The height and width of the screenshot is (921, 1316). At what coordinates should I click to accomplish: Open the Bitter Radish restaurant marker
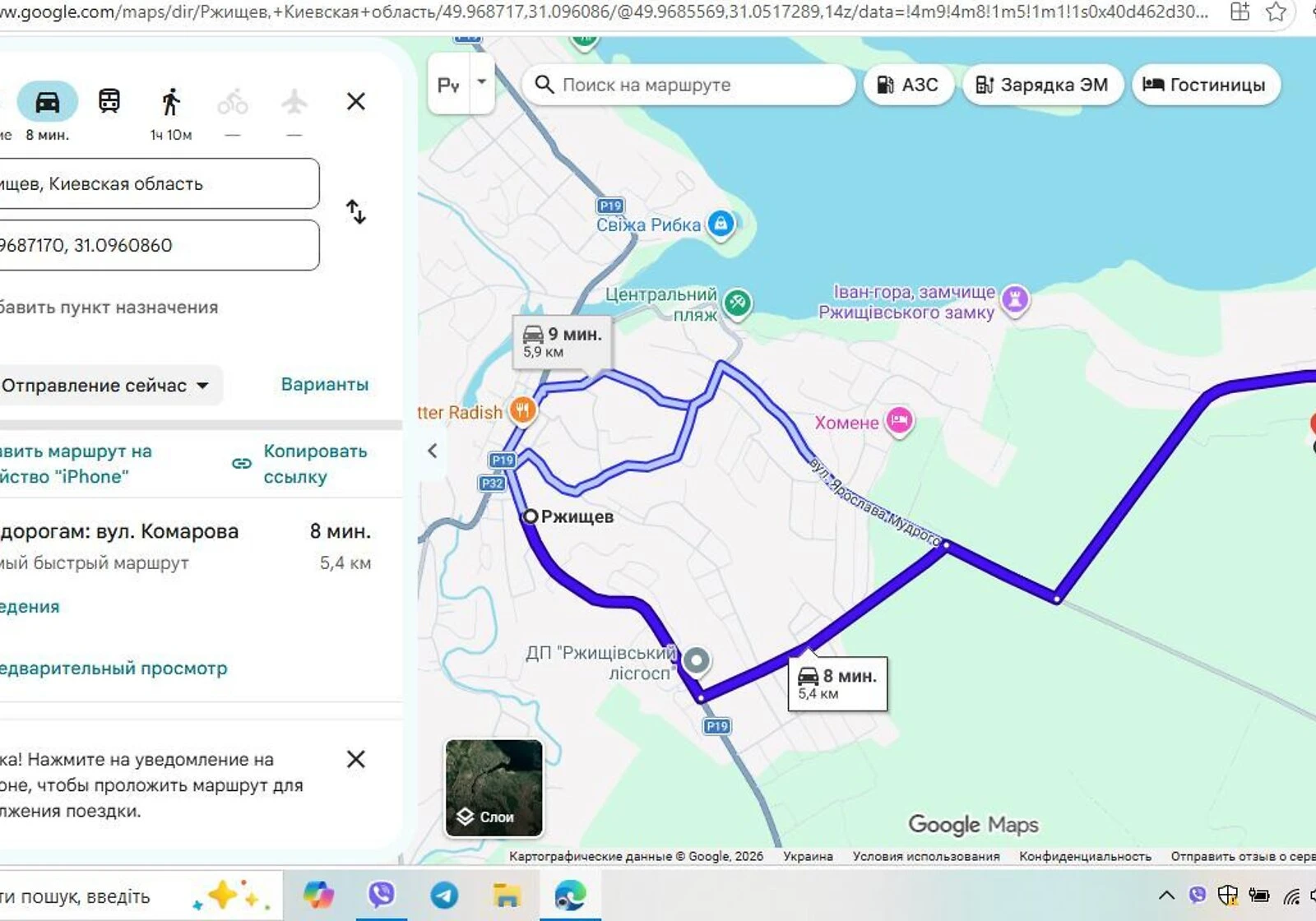coord(522,410)
